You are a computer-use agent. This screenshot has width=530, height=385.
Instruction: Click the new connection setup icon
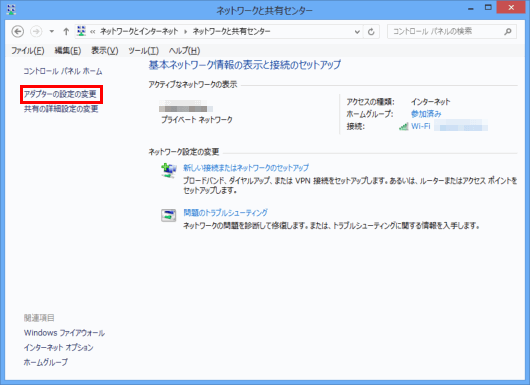(x=168, y=170)
